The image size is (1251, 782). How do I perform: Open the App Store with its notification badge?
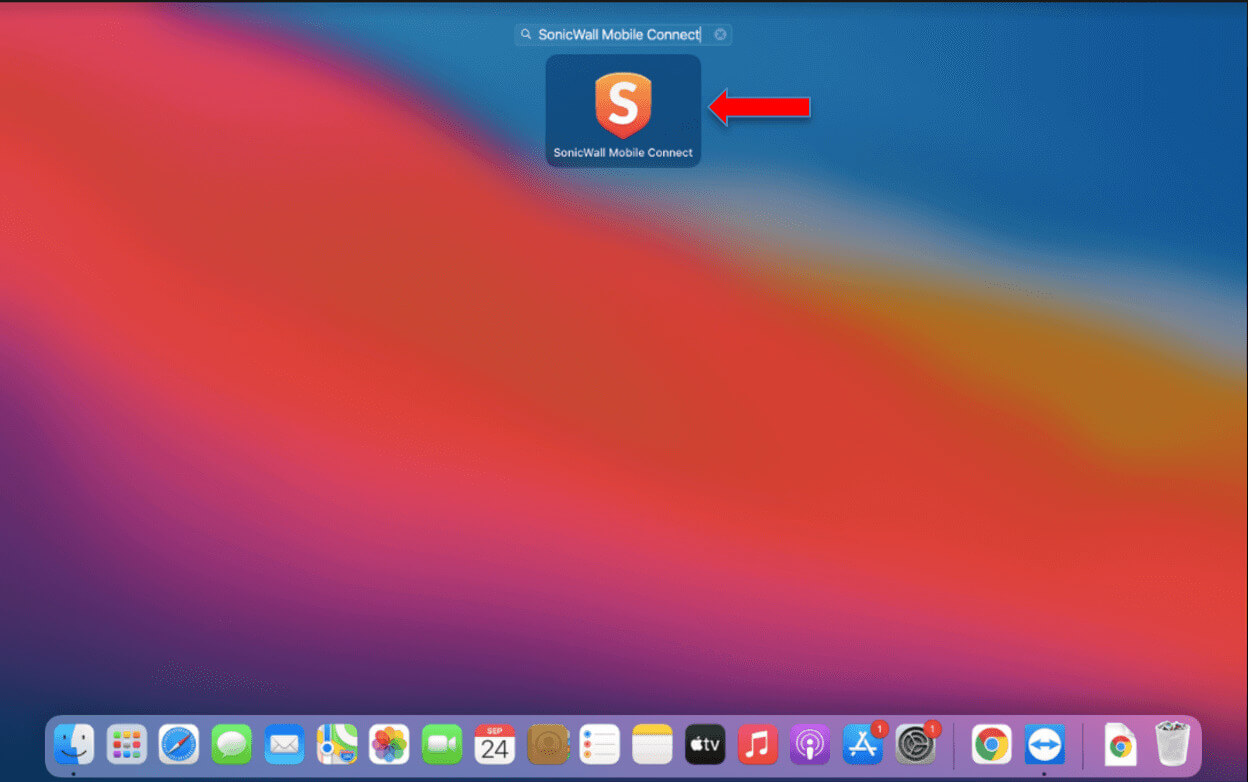pyautogui.click(x=863, y=744)
